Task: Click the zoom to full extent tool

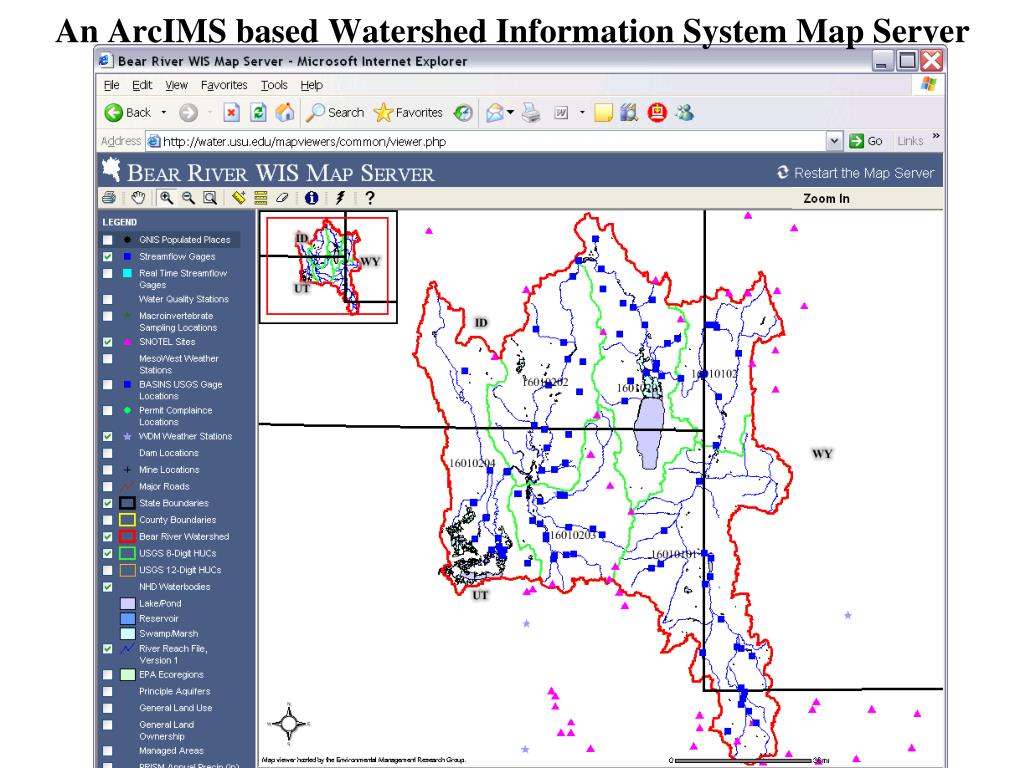Action: [210, 197]
